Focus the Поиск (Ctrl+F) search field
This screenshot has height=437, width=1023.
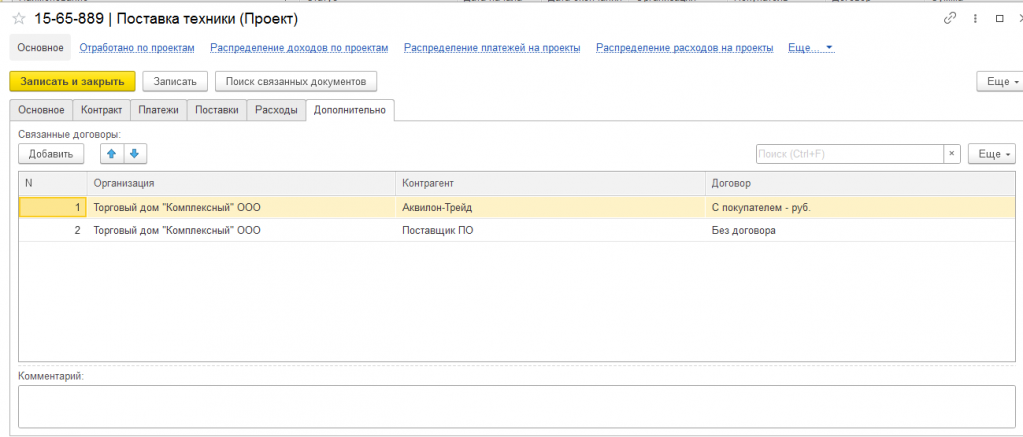pos(849,154)
